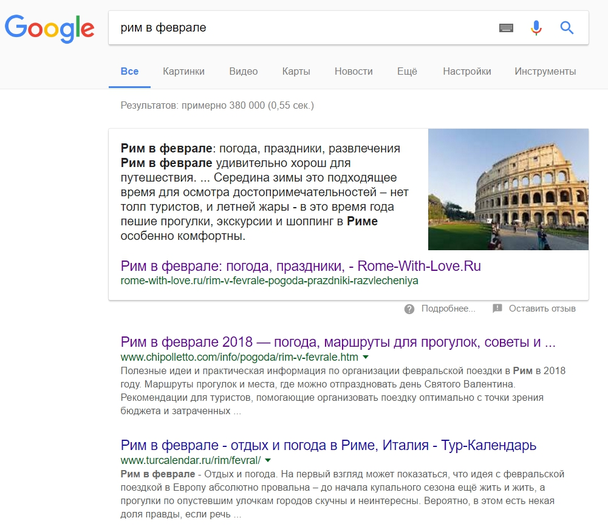Image resolution: width=608 pixels, height=532 pixels.
Task: Start voice search with microphone icon
Action: tap(536, 28)
